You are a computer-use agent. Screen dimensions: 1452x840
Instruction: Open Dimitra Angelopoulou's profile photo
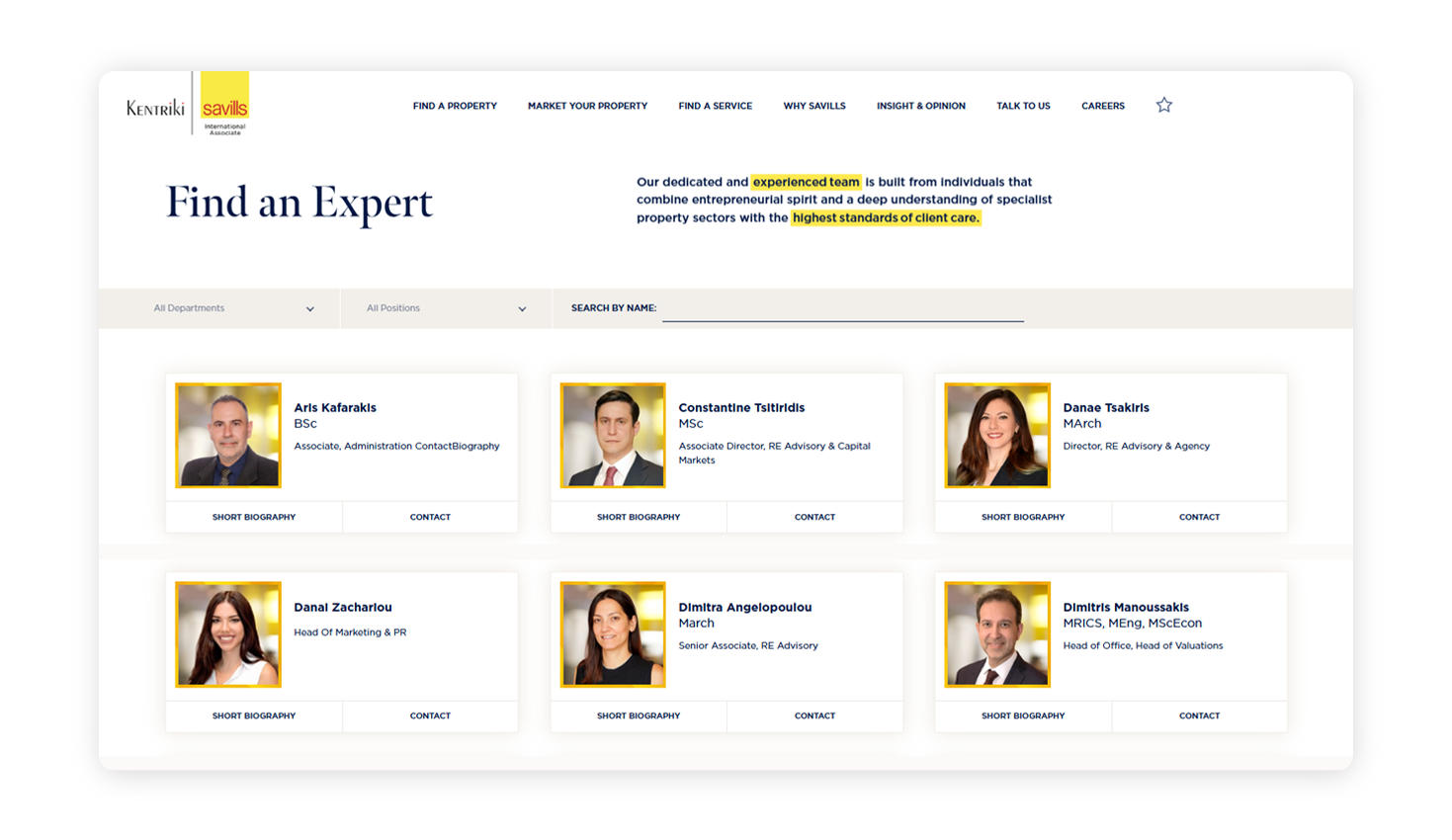tap(612, 633)
